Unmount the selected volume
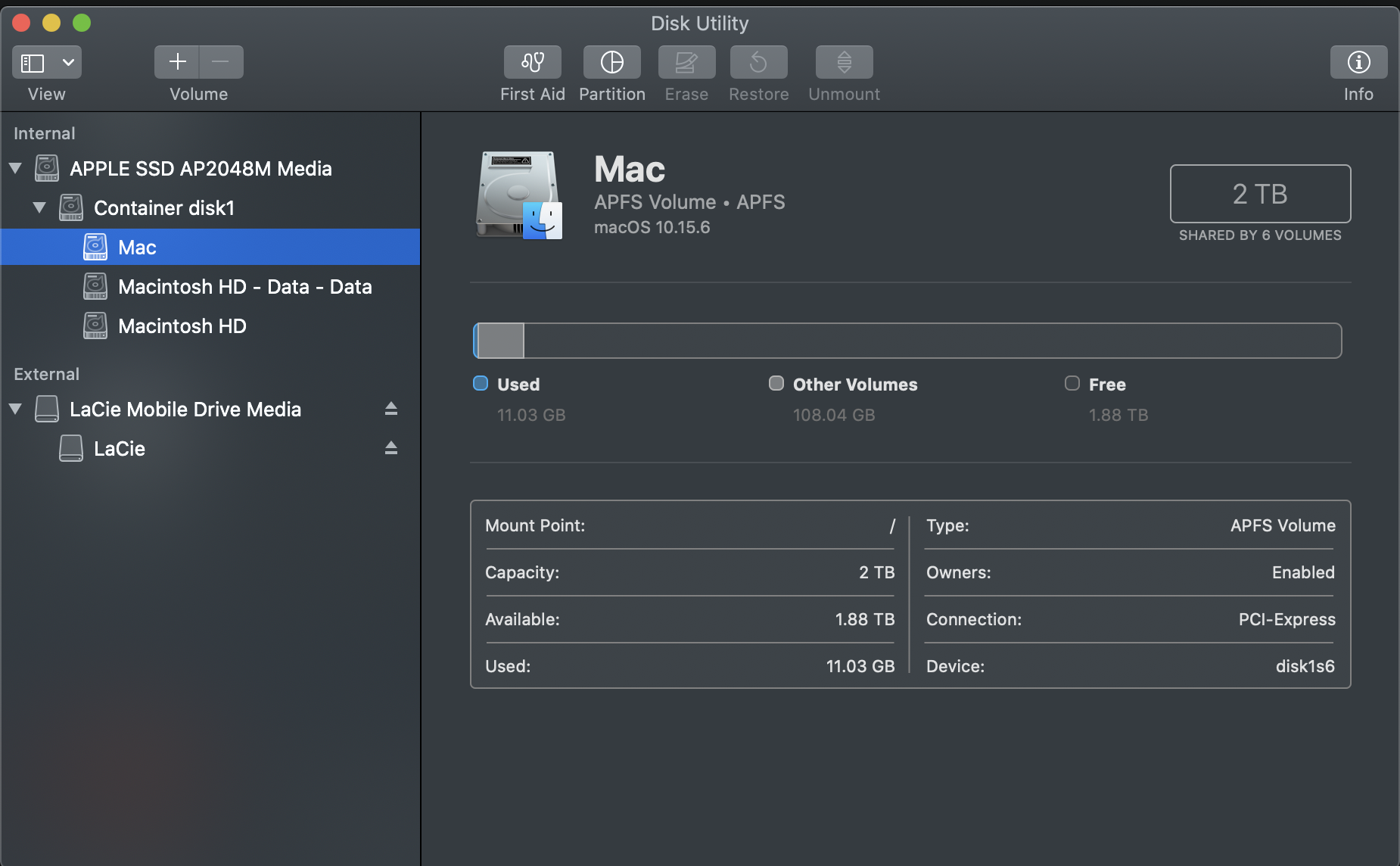This screenshot has height=866, width=1400. click(844, 62)
